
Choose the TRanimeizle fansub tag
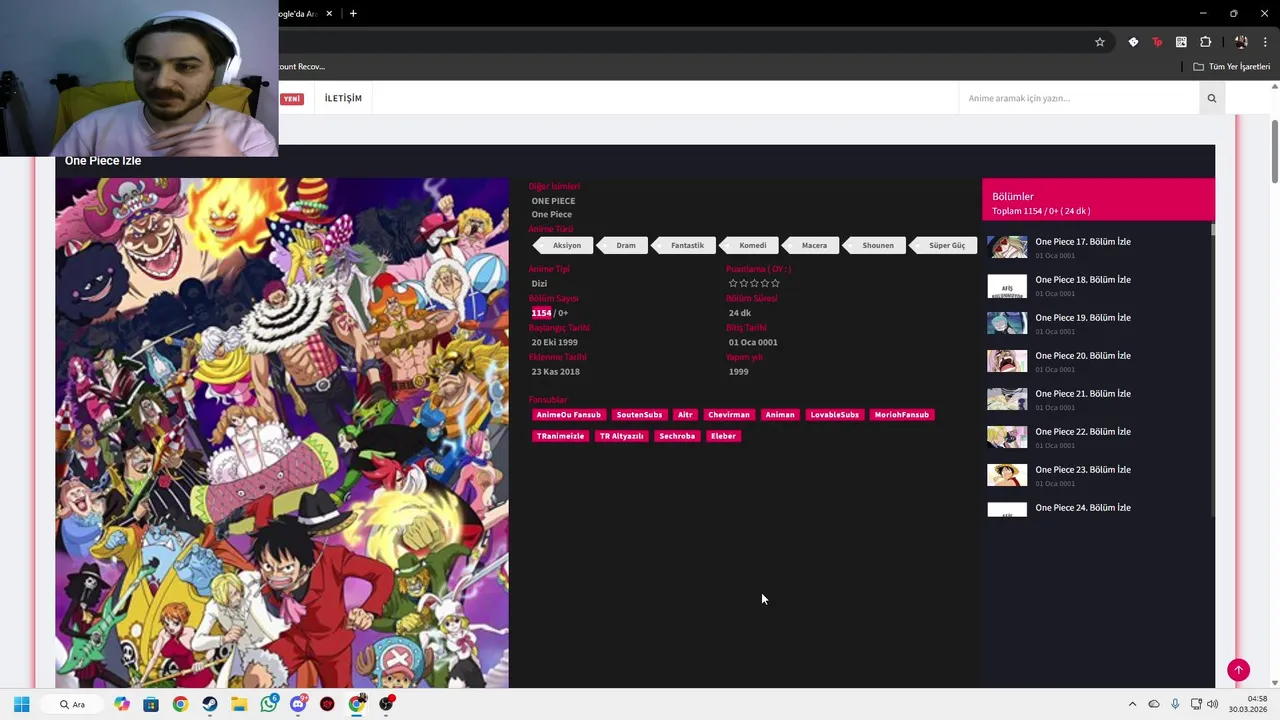[560, 436]
